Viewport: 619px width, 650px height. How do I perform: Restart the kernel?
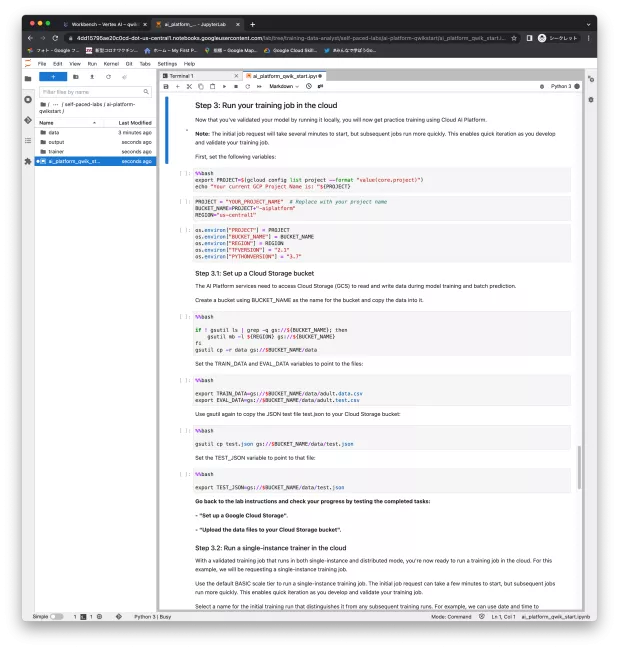pyautogui.click(x=248, y=86)
